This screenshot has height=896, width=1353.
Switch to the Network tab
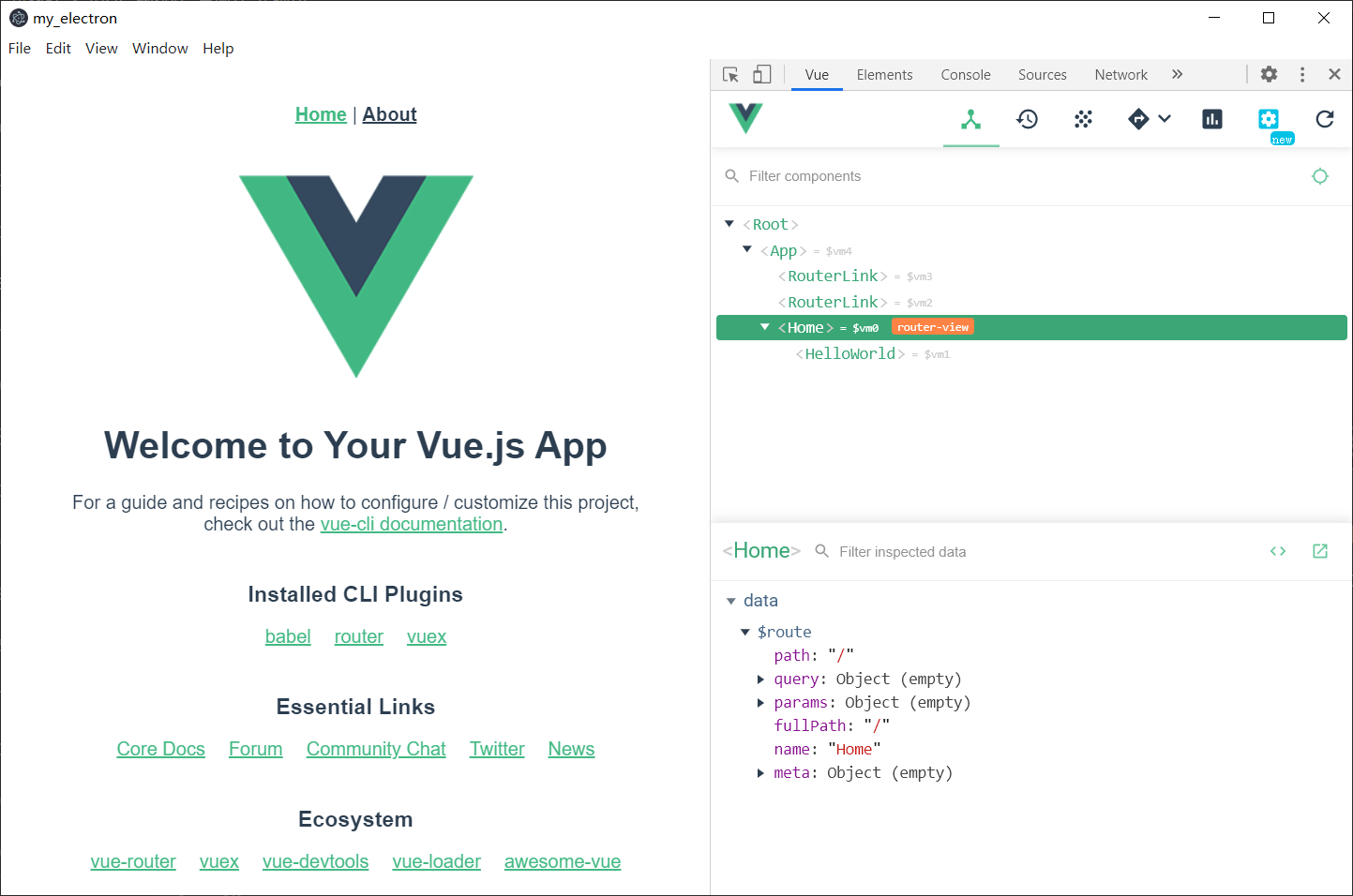coord(1121,75)
